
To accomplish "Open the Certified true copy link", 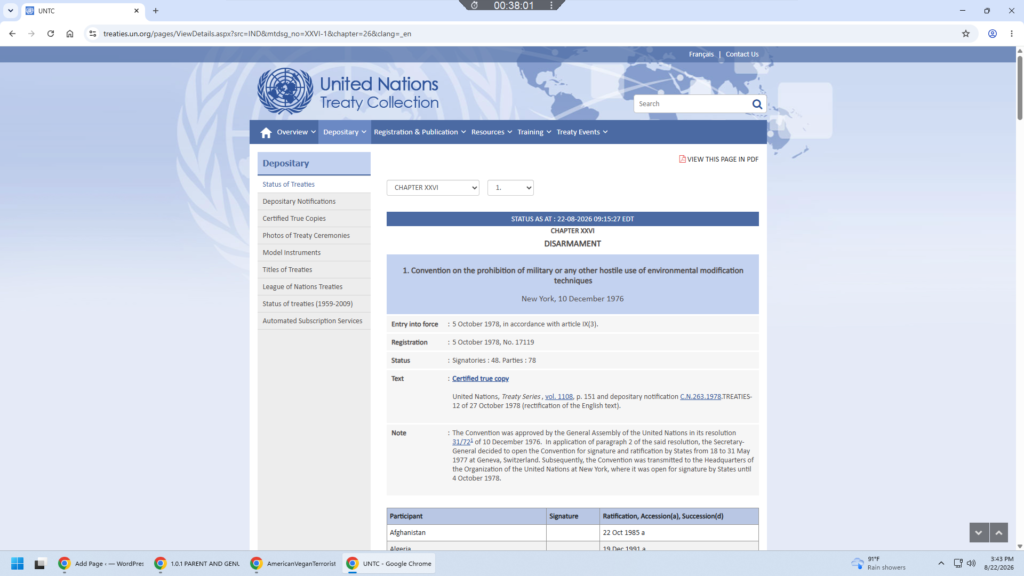I will coord(480,378).
